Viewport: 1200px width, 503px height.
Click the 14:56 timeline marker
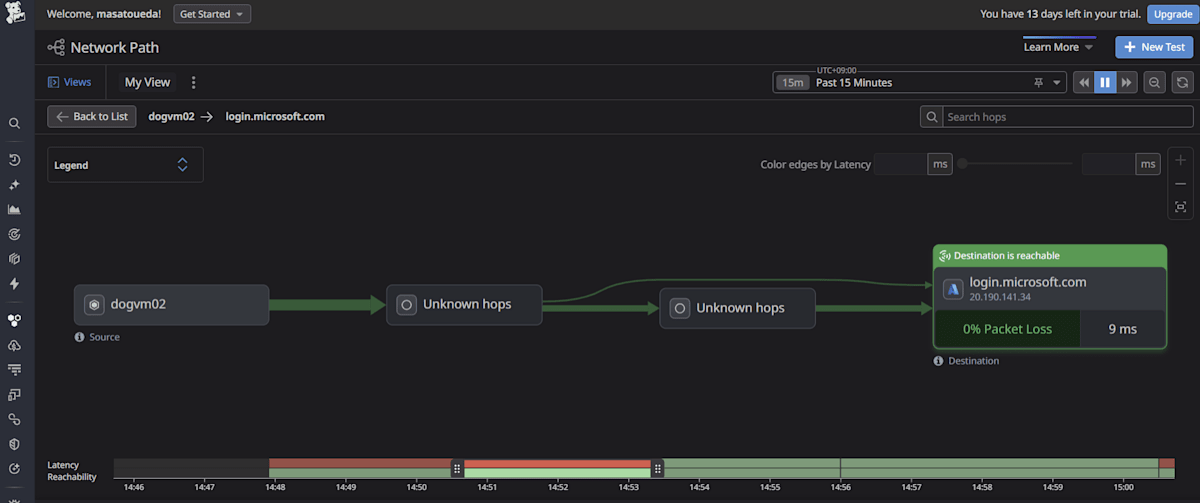tap(840, 487)
